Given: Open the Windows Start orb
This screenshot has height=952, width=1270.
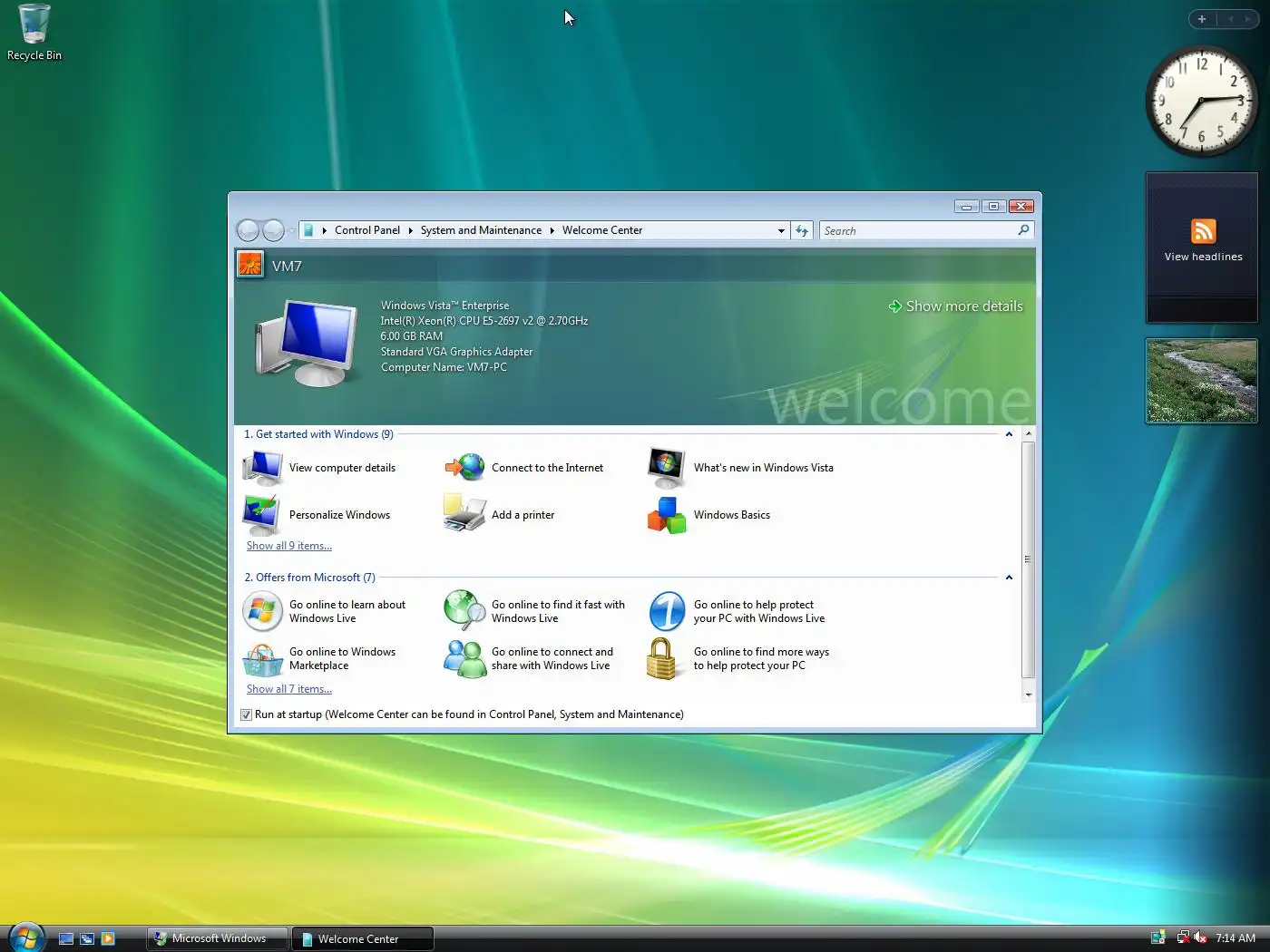Looking at the screenshot, I should [x=27, y=937].
